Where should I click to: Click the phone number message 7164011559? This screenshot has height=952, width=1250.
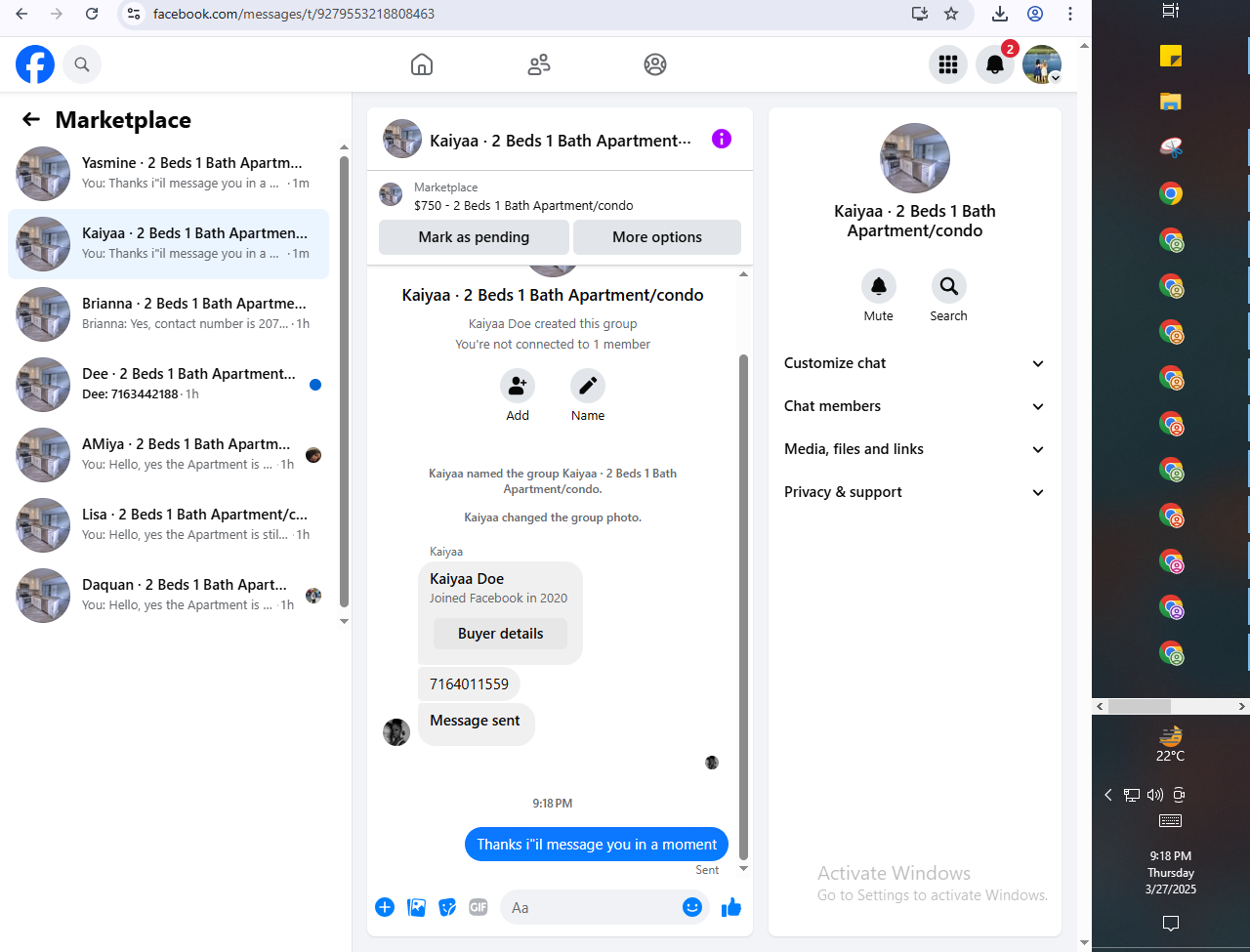469,684
